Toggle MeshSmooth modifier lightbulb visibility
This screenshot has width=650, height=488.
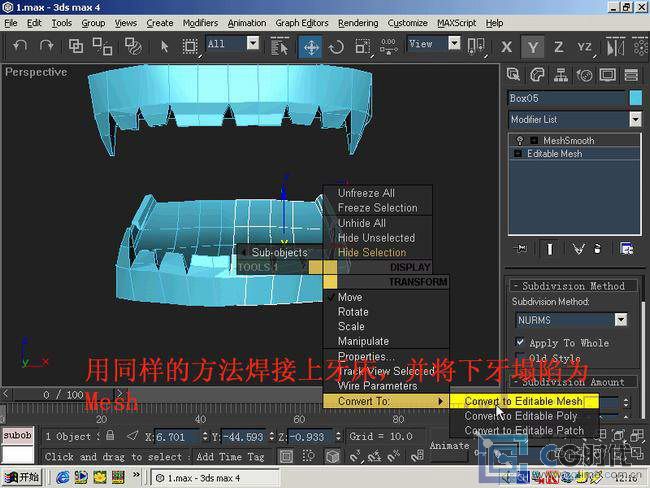(x=519, y=140)
